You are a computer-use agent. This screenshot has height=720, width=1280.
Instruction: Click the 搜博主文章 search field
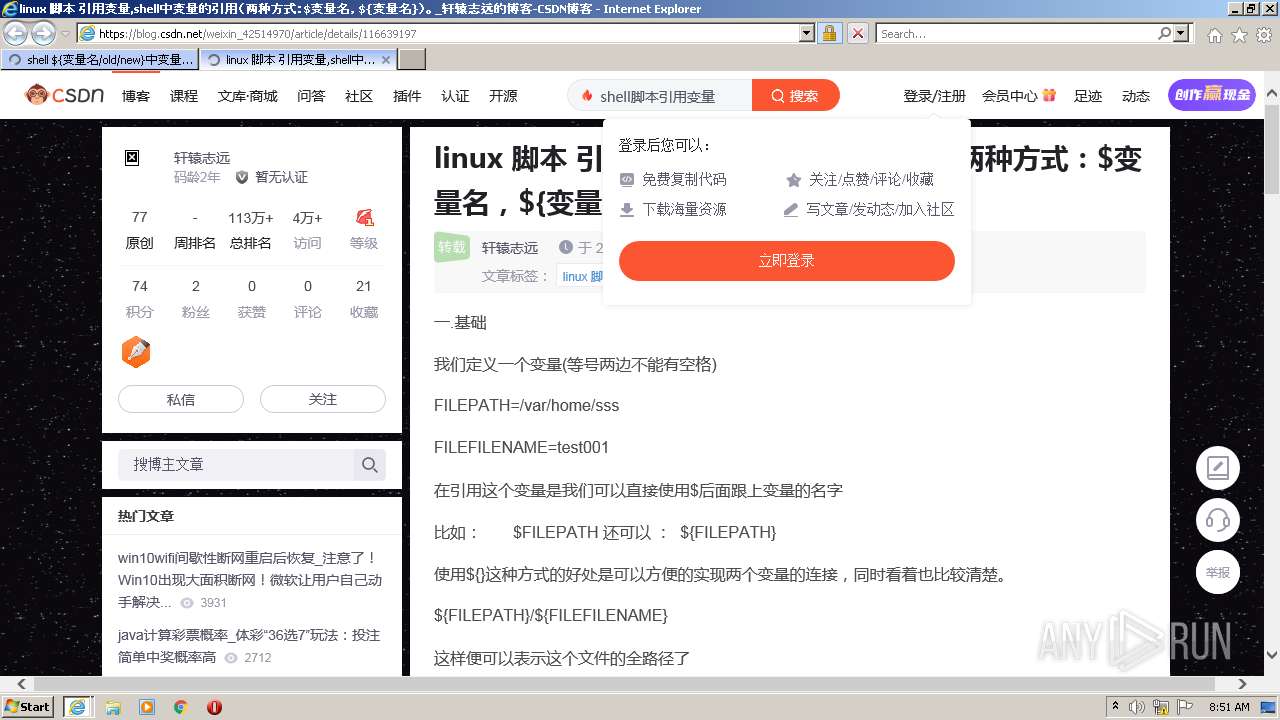point(236,464)
